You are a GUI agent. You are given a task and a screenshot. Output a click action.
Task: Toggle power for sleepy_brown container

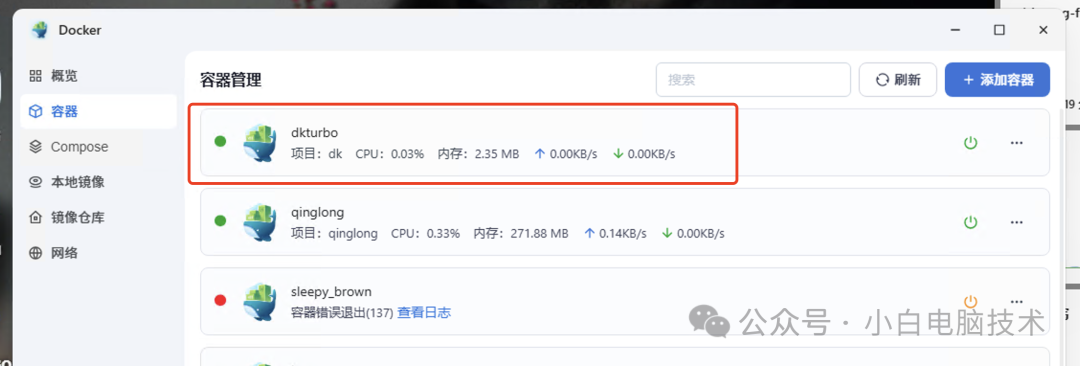click(x=970, y=302)
